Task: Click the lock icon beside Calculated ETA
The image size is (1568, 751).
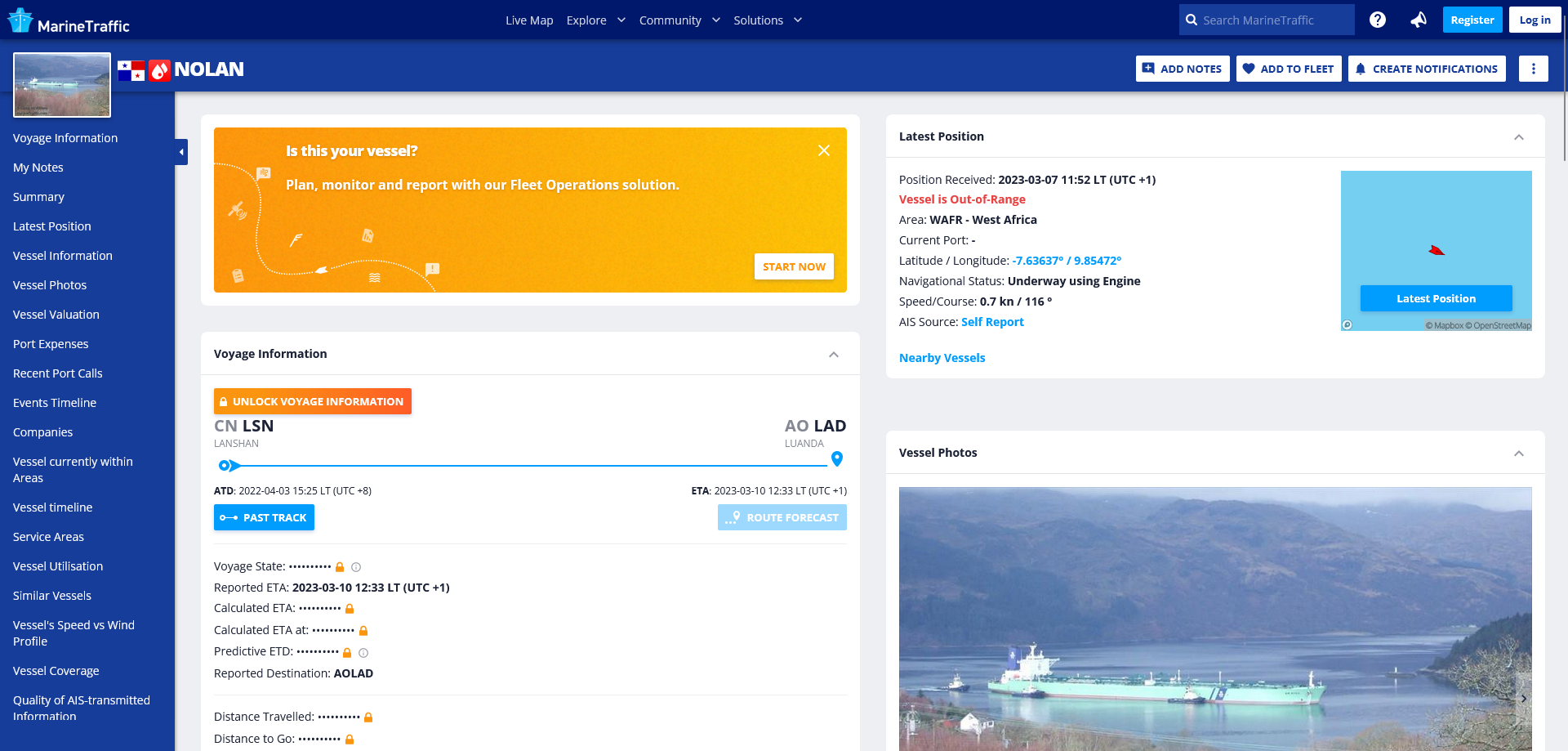Action: tap(350, 609)
